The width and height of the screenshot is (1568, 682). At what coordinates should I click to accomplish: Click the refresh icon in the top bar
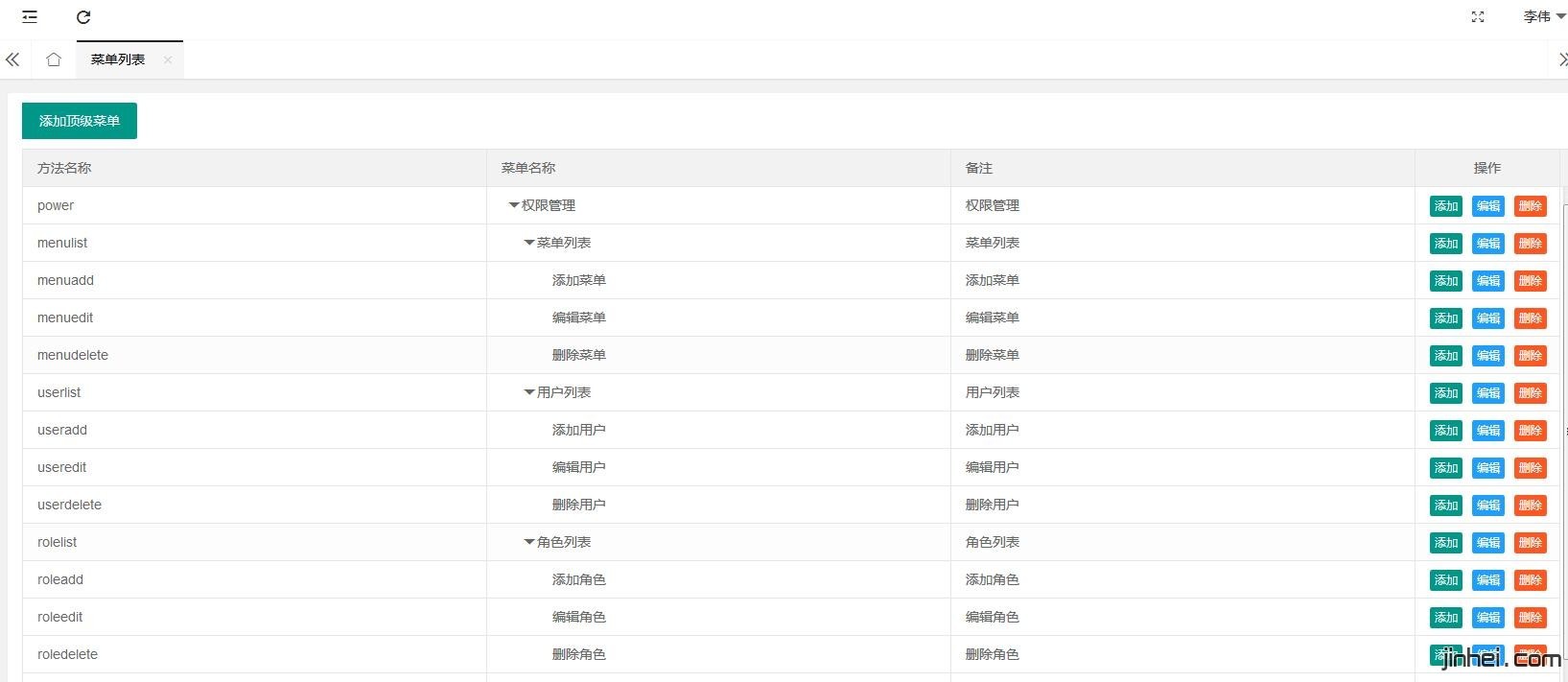(x=83, y=16)
